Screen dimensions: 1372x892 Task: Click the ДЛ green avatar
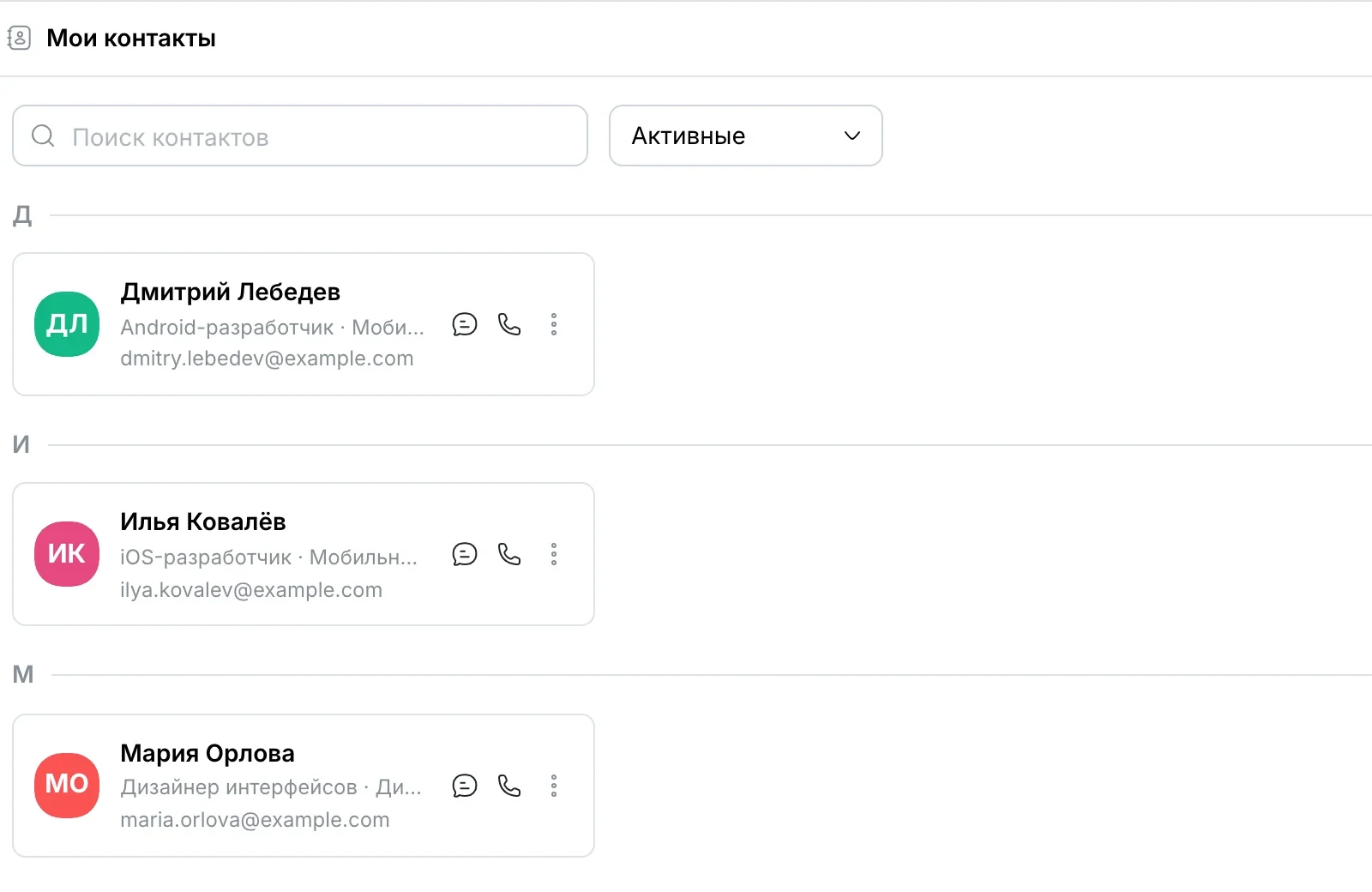tap(67, 324)
